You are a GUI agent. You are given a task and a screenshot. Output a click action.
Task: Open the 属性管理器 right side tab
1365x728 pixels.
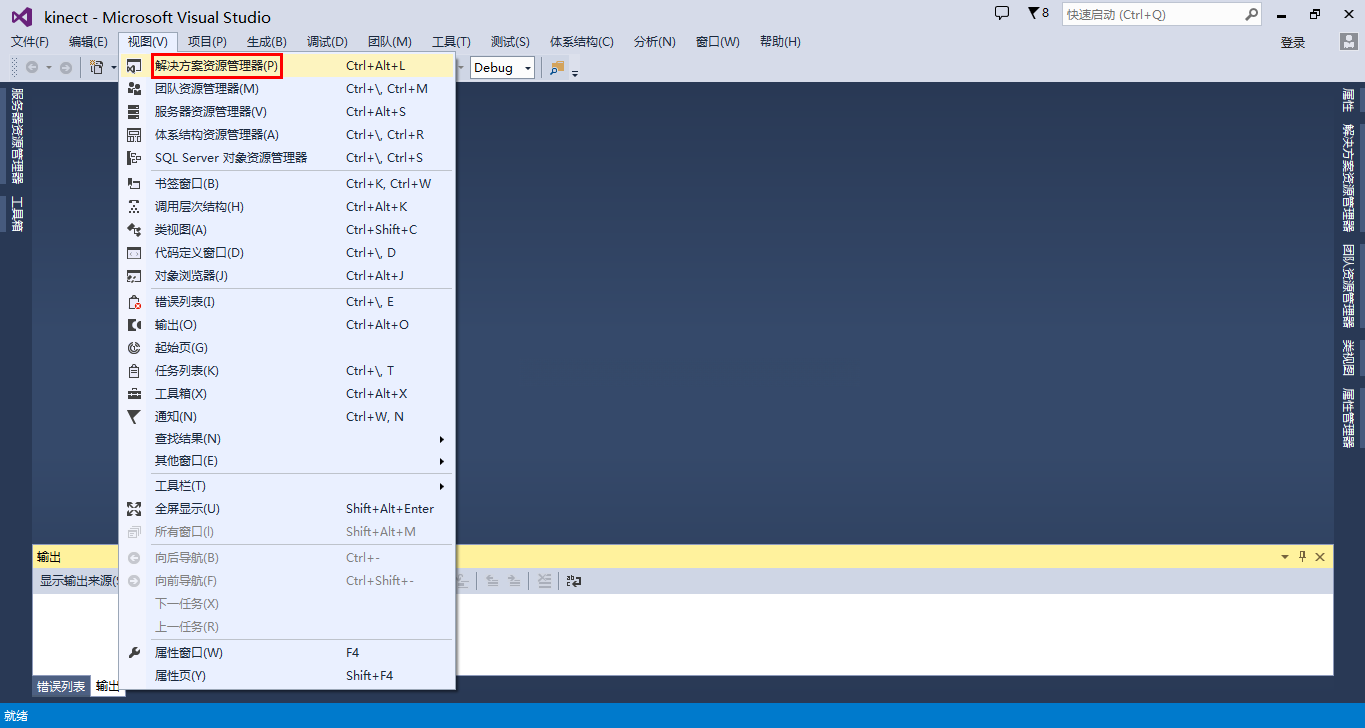tap(1348, 417)
